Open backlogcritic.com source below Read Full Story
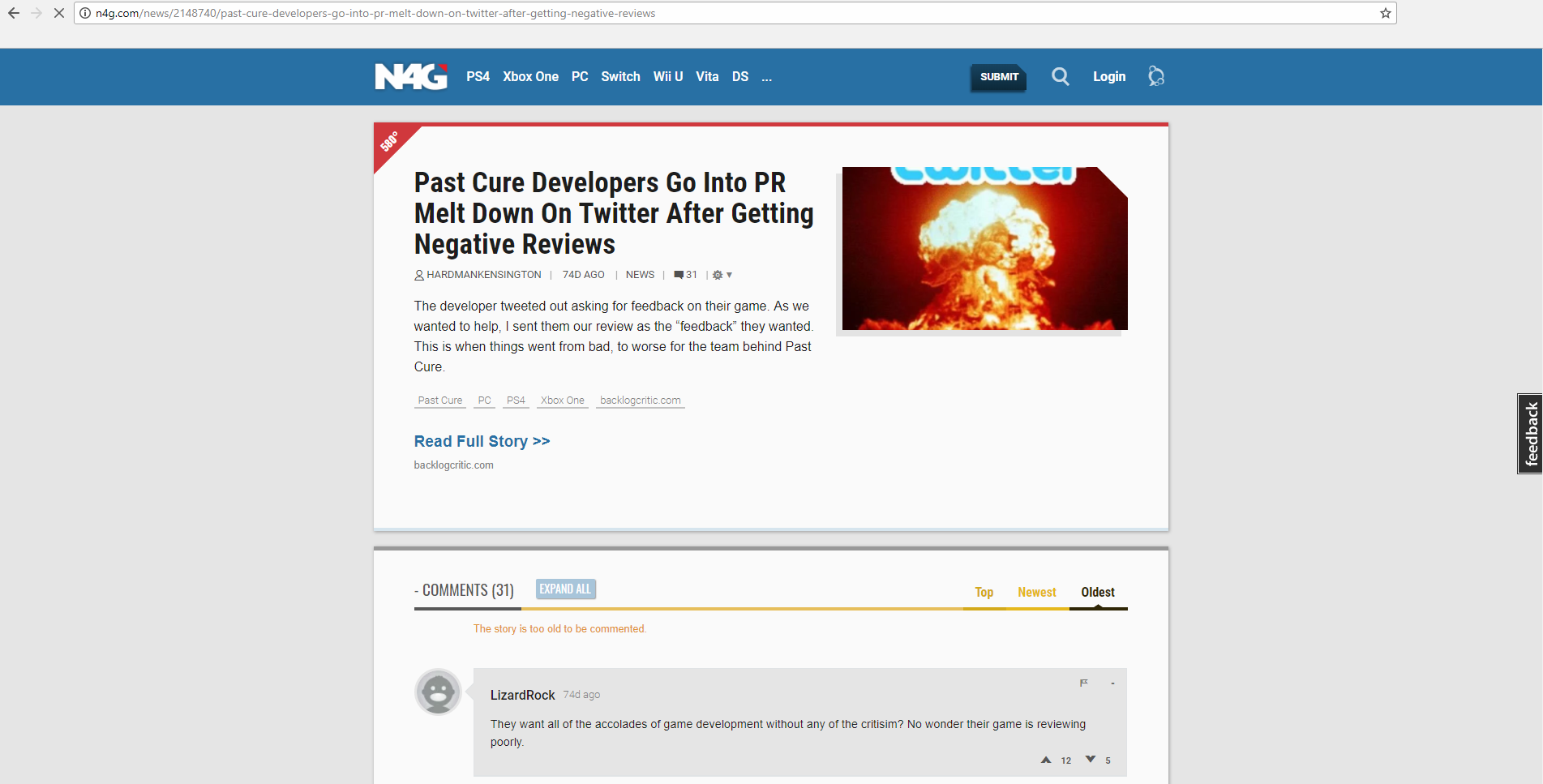The height and width of the screenshot is (784, 1543). pyautogui.click(x=453, y=465)
